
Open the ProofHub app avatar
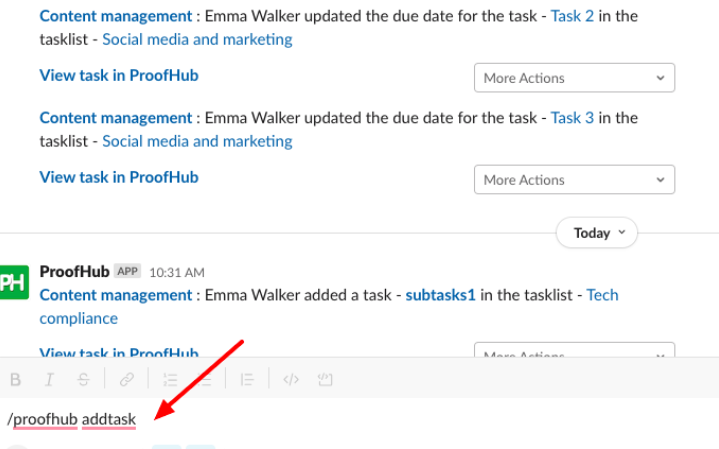coord(14,282)
